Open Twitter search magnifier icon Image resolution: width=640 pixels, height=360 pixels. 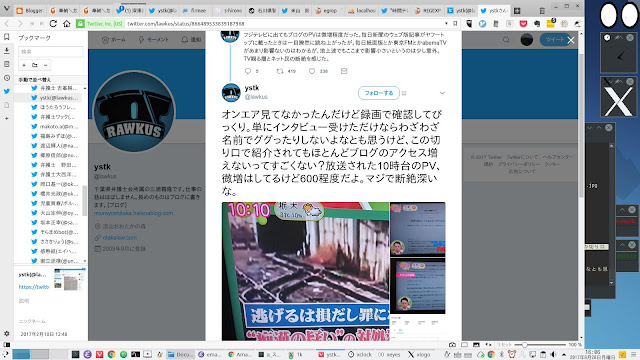point(506,40)
